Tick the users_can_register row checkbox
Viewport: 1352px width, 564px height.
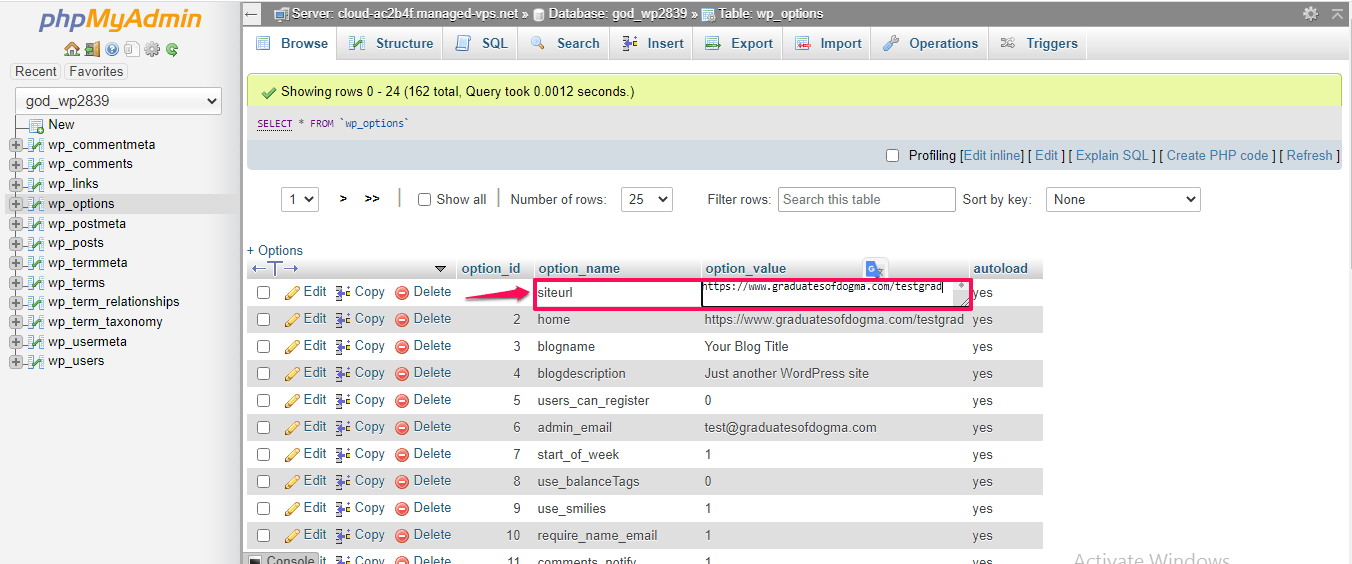264,400
